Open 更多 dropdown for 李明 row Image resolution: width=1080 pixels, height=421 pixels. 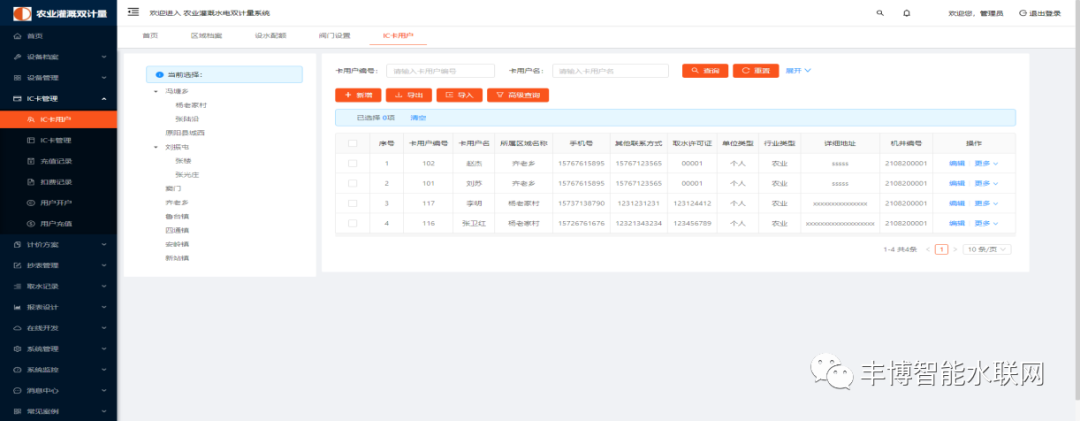click(x=987, y=203)
